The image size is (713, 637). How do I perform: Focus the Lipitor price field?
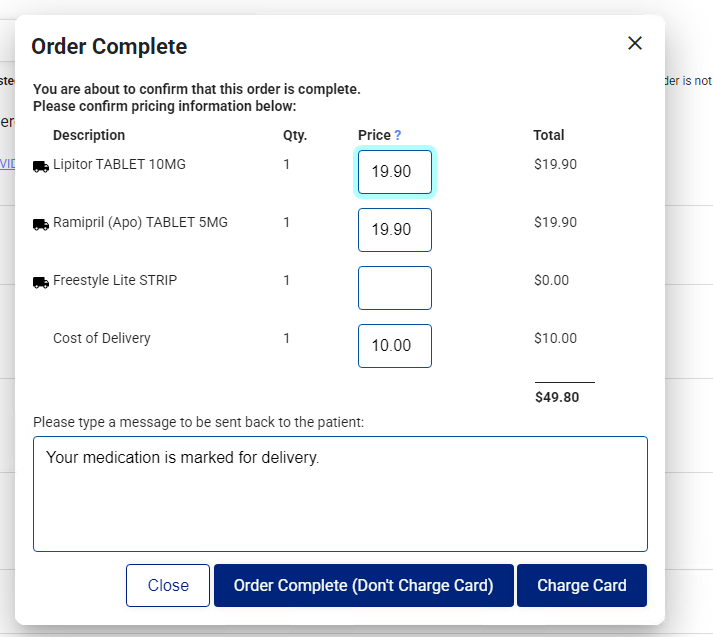pyautogui.click(x=395, y=172)
